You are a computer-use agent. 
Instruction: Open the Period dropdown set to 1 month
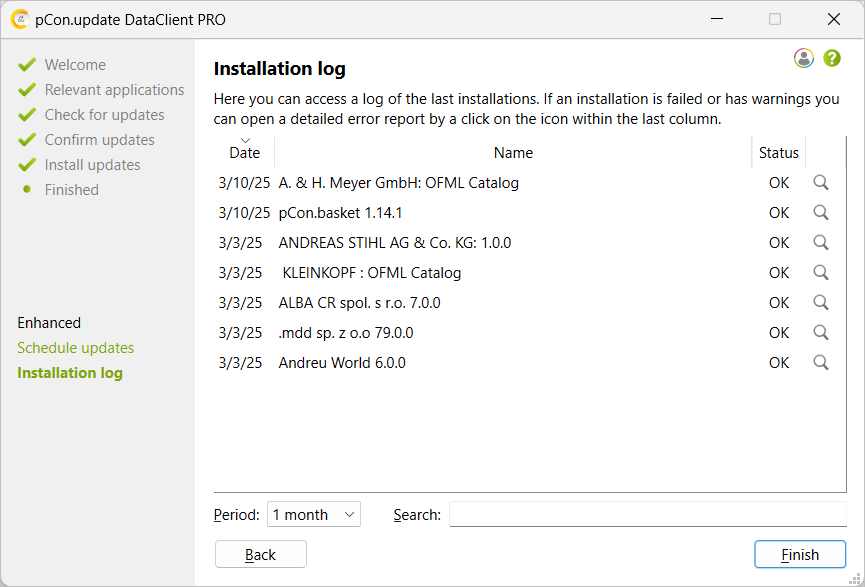(x=314, y=514)
